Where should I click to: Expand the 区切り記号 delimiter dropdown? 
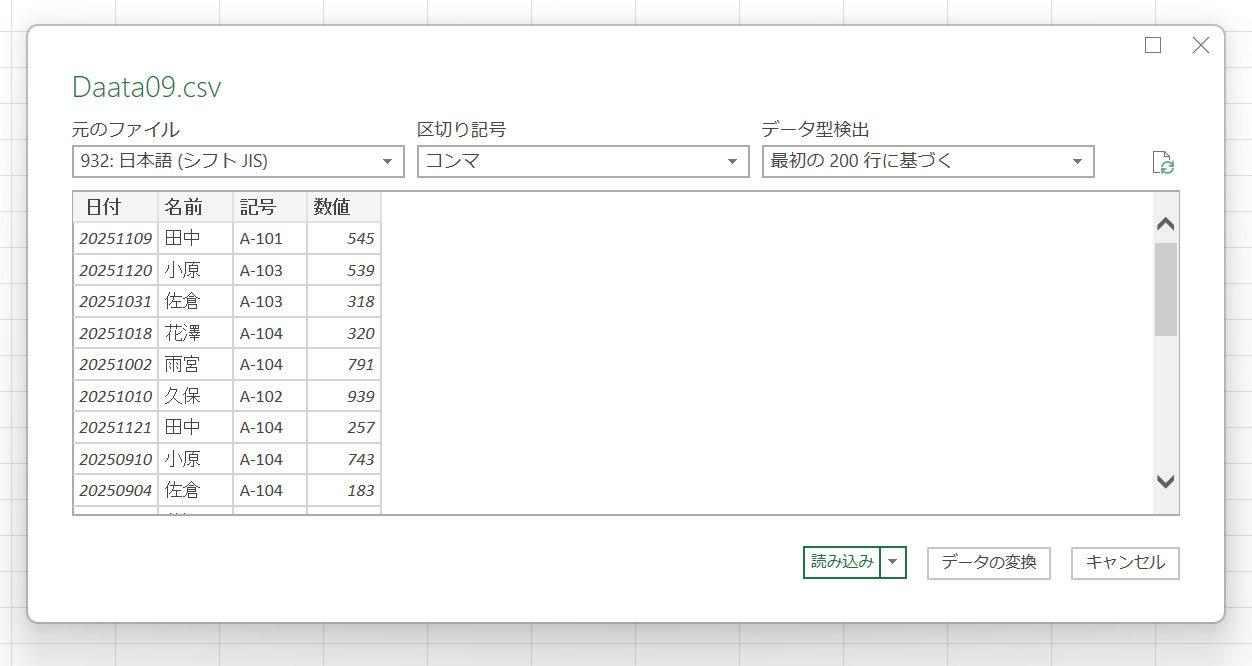[x=583, y=161]
